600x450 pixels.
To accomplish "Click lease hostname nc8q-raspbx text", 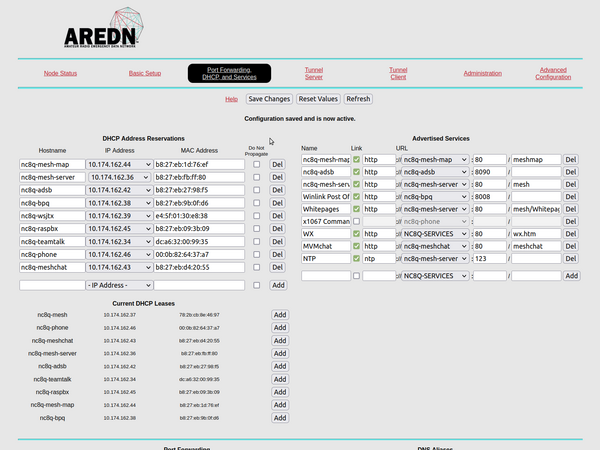I will pyautogui.click(x=52, y=392).
